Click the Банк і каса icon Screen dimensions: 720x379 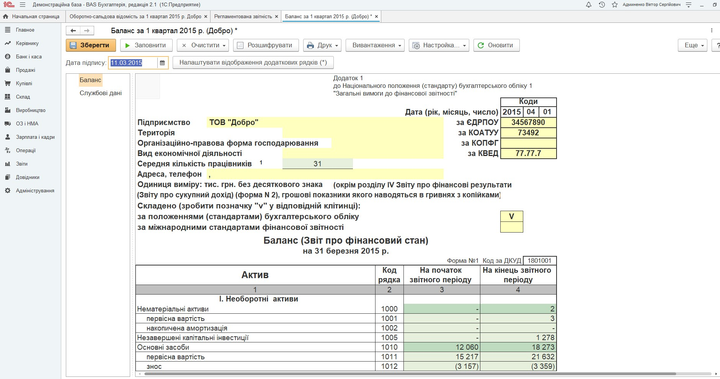[x=7, y=57]
